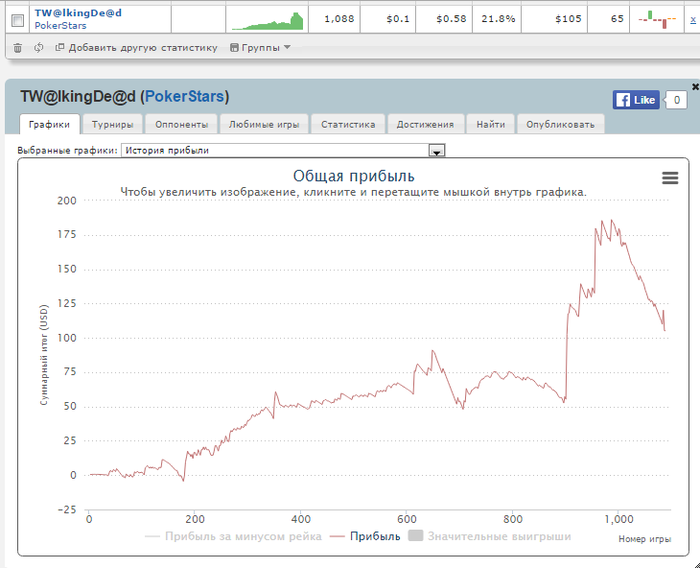Viewport: 700px width, 568px height.
Task: Open the История прибыли graph dropdown
Action: point(283,150)
